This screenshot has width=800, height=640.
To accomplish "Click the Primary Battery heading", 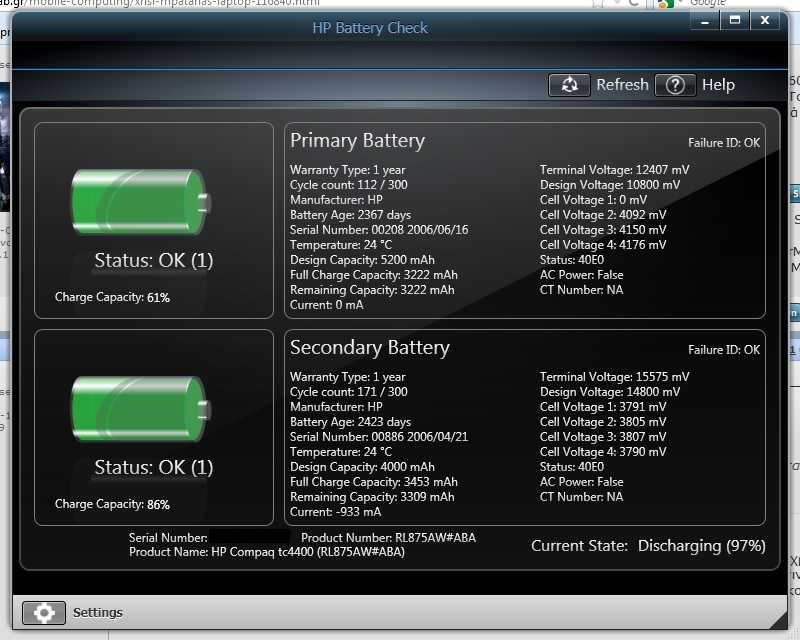I will click(357, 141).
